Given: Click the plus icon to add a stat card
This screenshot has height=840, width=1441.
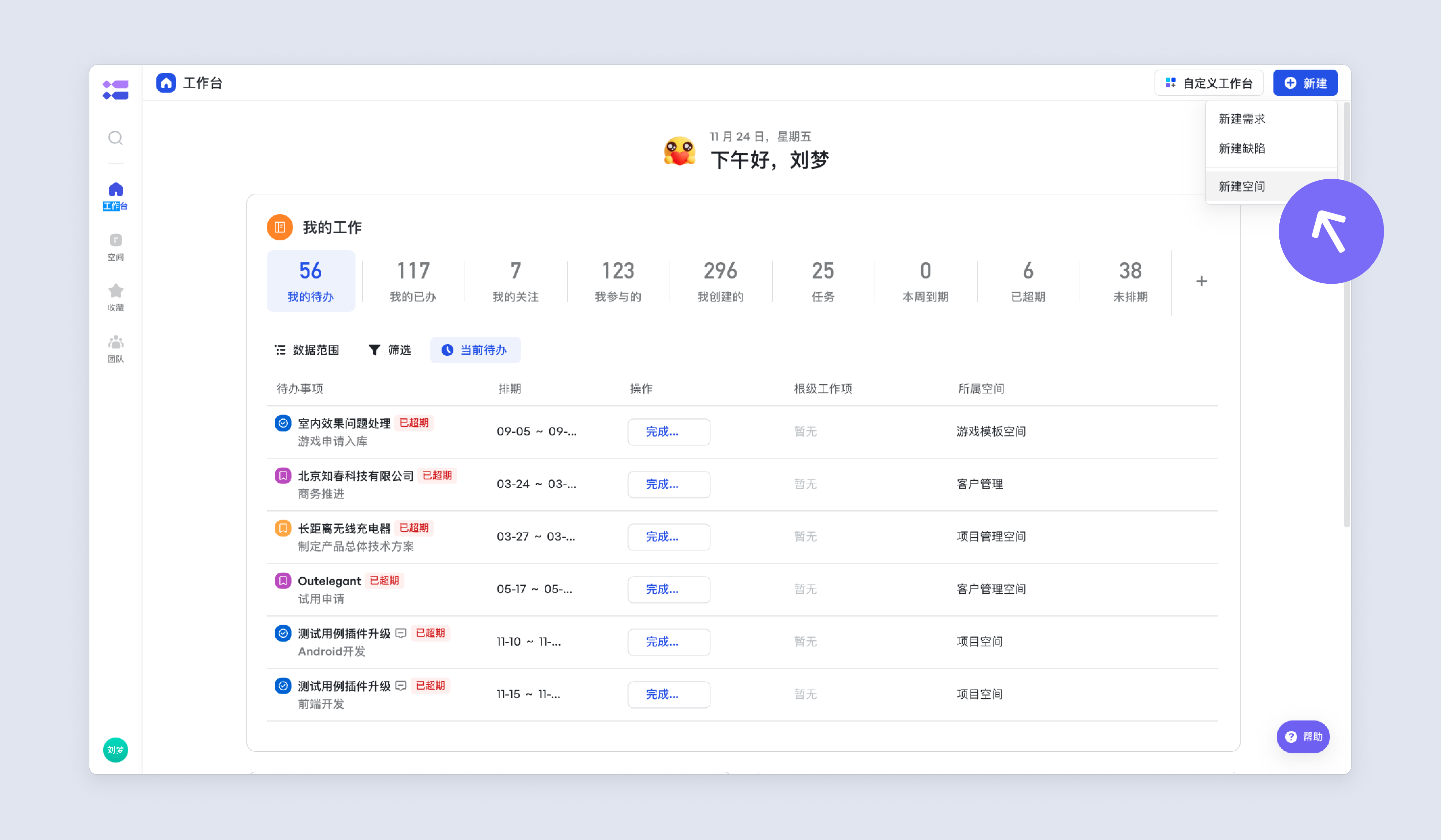Looking at the screenshot, I should (1201, 281).
